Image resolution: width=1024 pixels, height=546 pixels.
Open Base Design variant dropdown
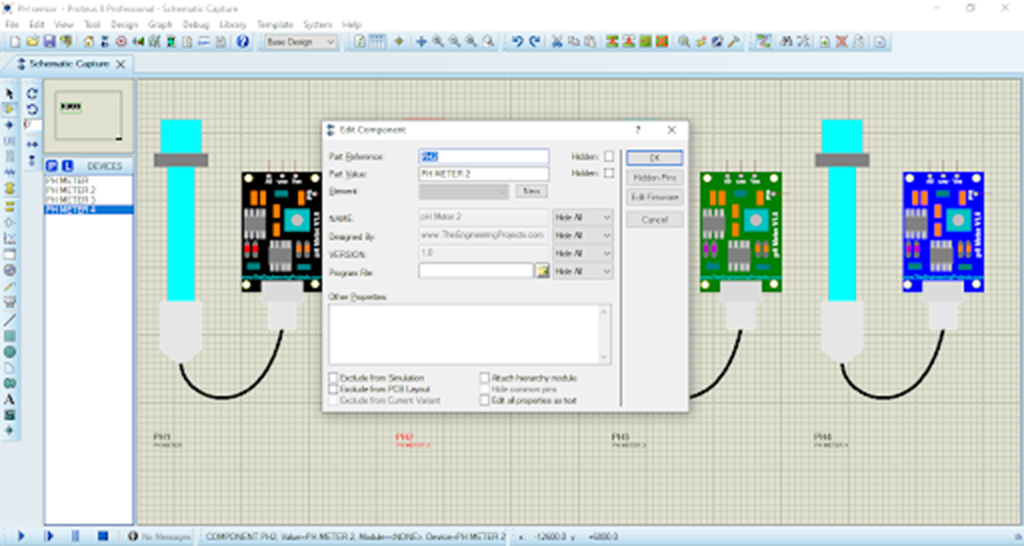[x=300, y=42]
